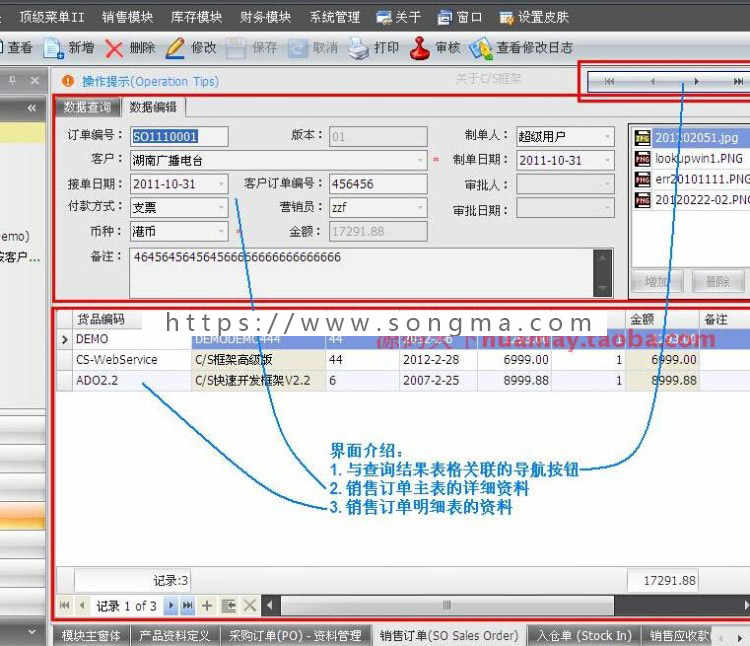Expand the 制单人 dropdown
The height and width of the screenshot is (646, 750).
[607, 137]
